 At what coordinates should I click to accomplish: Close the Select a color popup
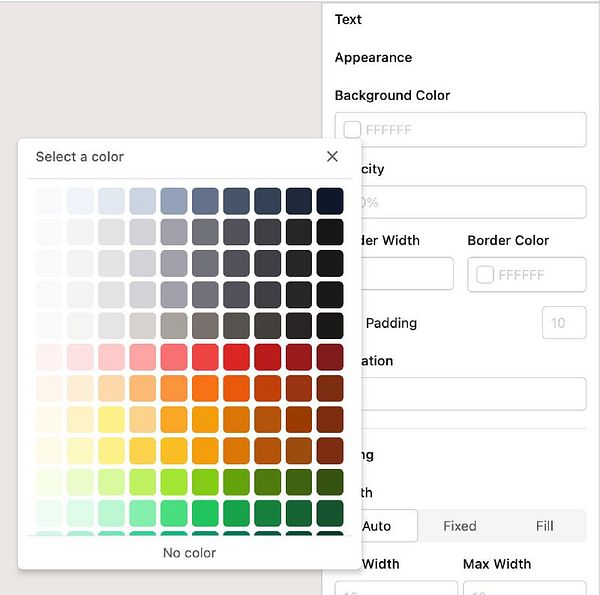pos(332,156)
